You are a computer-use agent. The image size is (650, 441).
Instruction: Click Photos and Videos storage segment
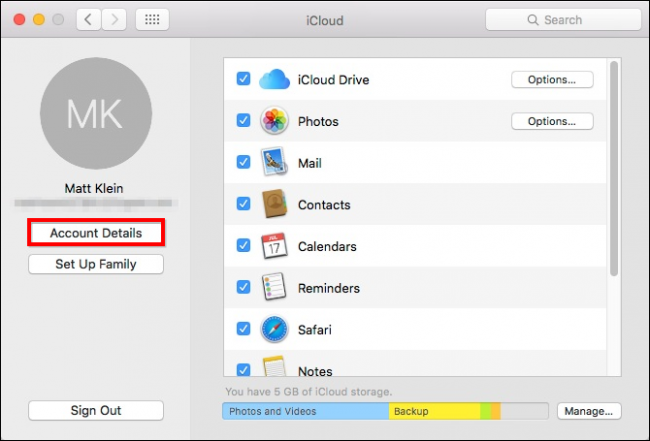[x=306, y=411]
